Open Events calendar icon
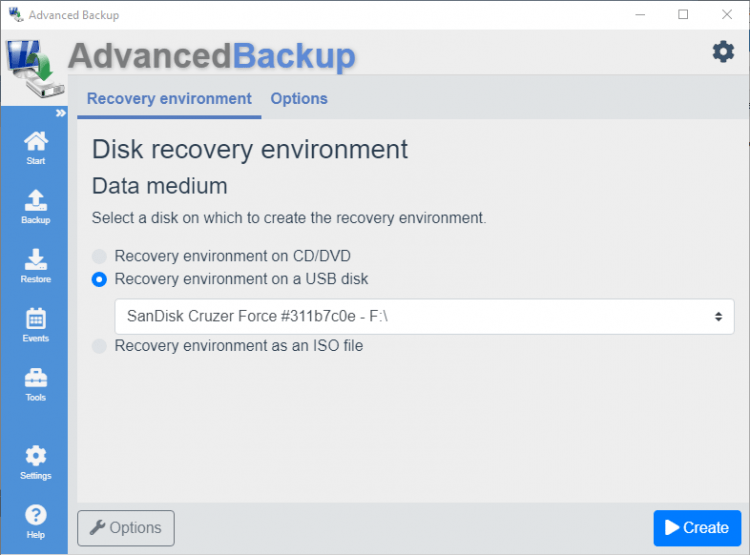Image resolution: width=750 pixels, height=555 pixels. pyautogui.click(x=35, y=324)
